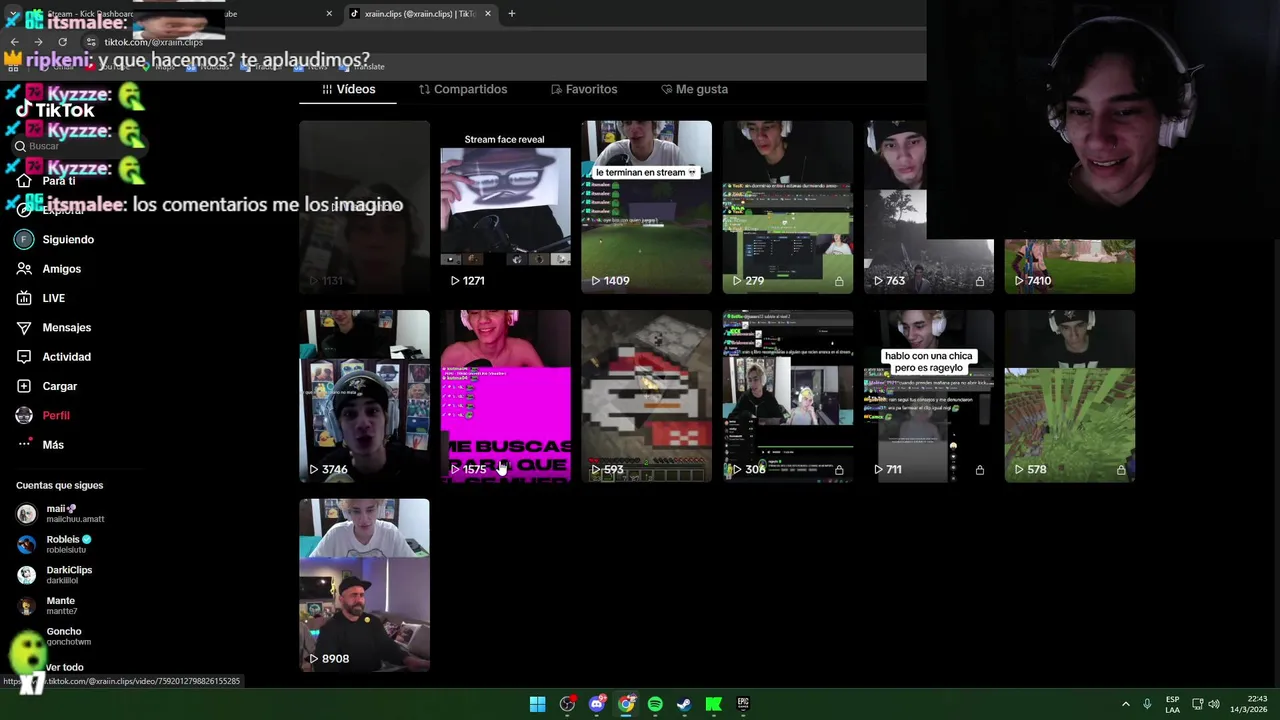1280x720 pixels.
Task: Open Epic Games Launcher from the taskbar
Action: pos(743,704)
